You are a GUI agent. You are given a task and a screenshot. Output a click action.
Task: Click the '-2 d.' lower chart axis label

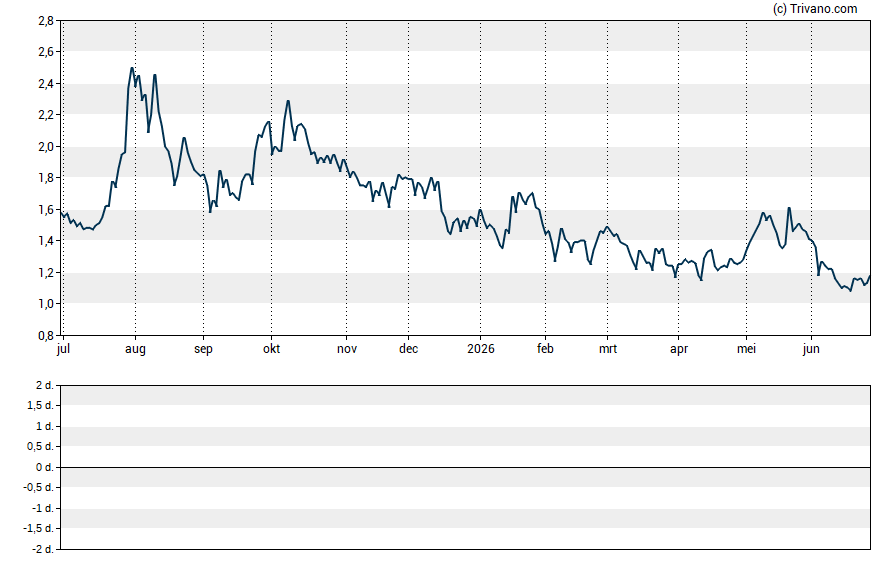pyautogui.click(x=42, y=549)
